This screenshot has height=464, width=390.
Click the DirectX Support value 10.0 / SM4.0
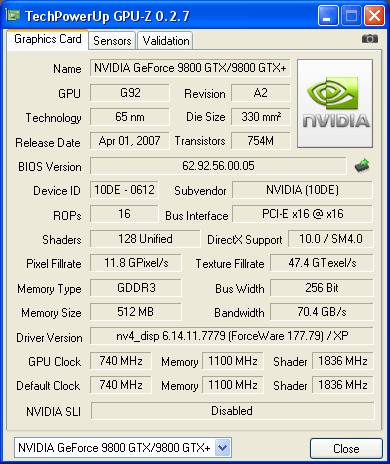(331, 239)
